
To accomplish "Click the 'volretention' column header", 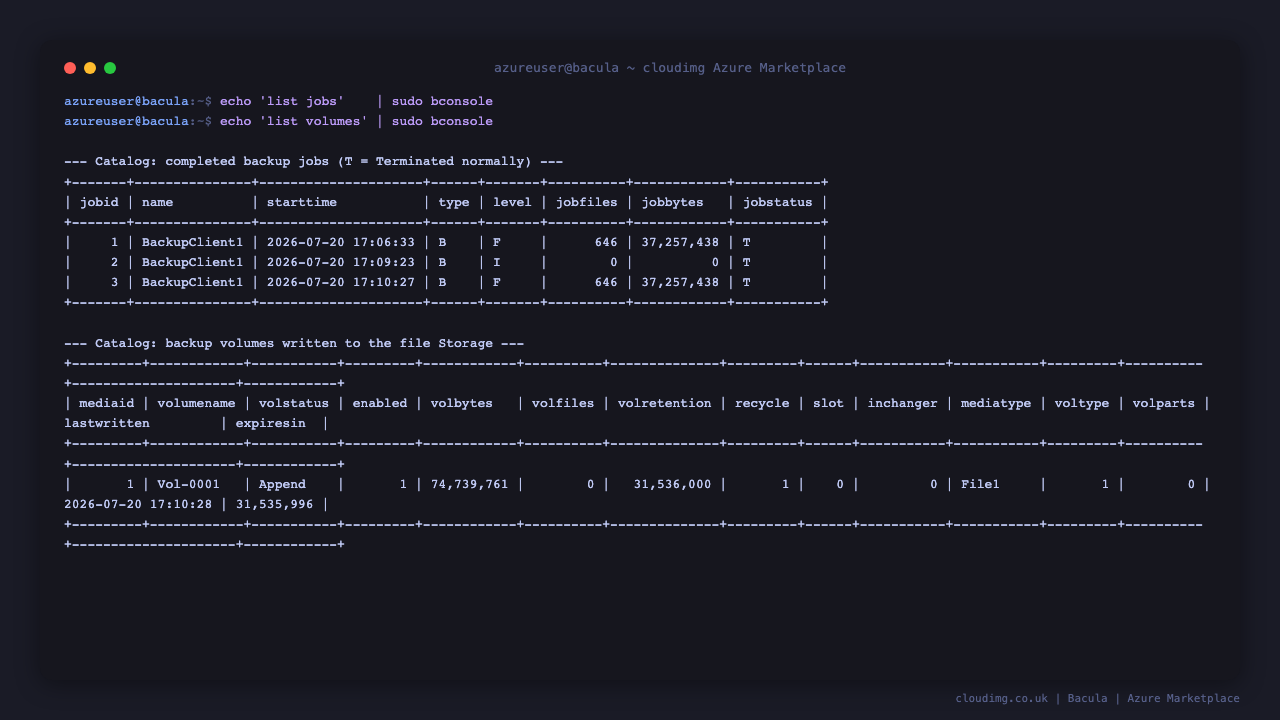I will pyautogui.click(x=665, y=404).
